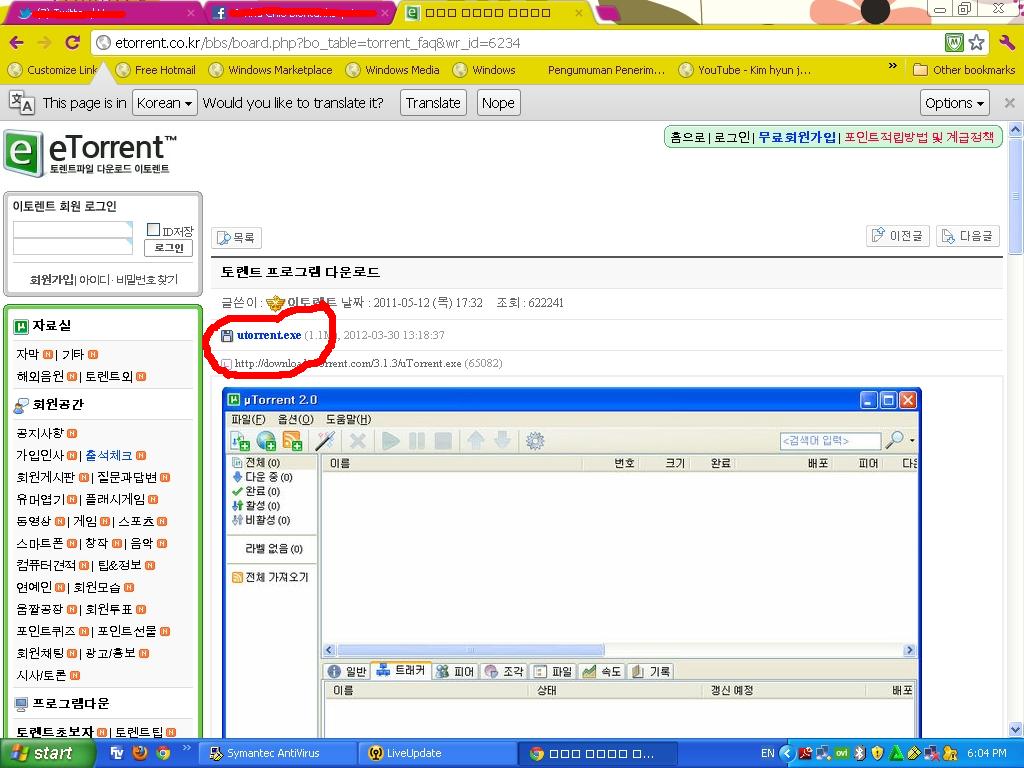Click the 목록 list button
The image size is (1024, 768).
[236, 238]
